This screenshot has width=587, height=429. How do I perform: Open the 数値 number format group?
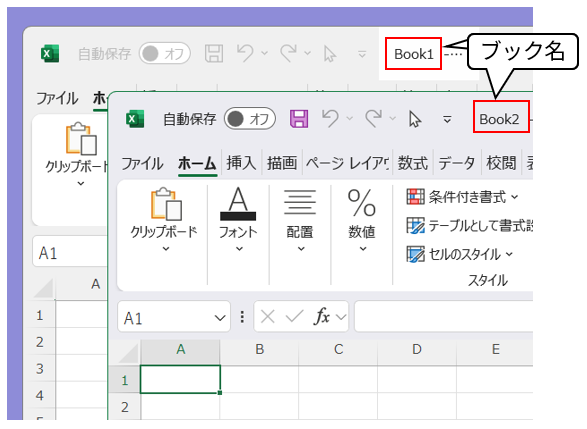[x=362, y=220]
